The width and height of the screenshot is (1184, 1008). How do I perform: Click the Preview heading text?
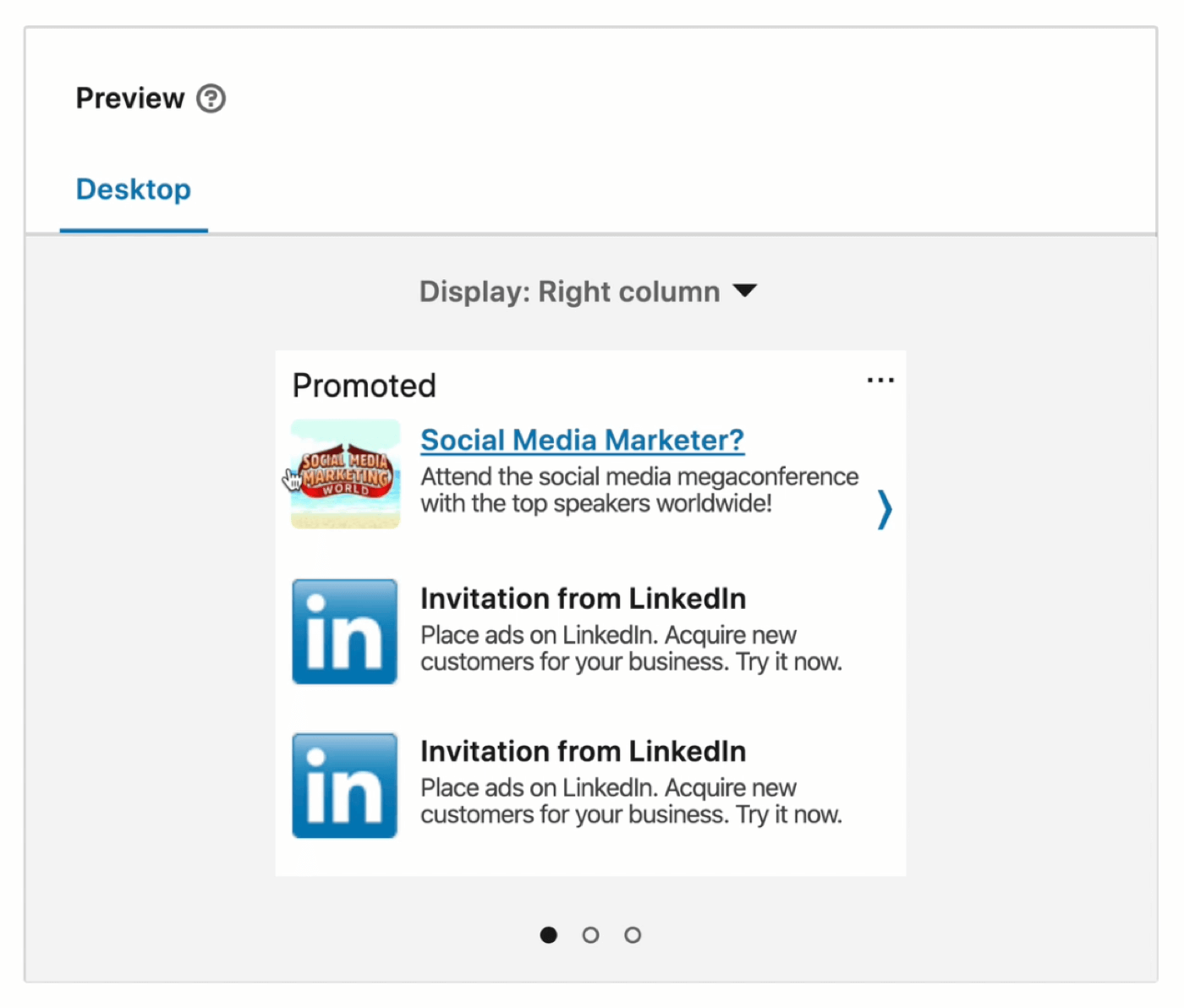coord(130,98)
